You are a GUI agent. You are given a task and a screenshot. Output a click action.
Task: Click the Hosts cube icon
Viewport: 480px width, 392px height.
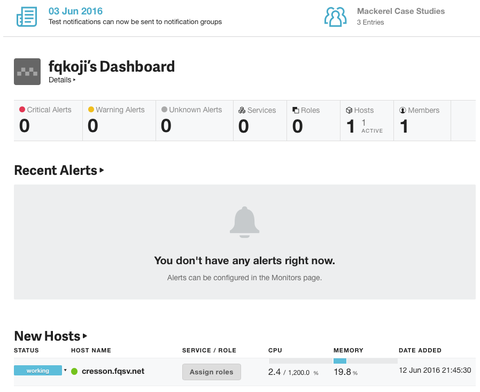click(x=349, y=110)
